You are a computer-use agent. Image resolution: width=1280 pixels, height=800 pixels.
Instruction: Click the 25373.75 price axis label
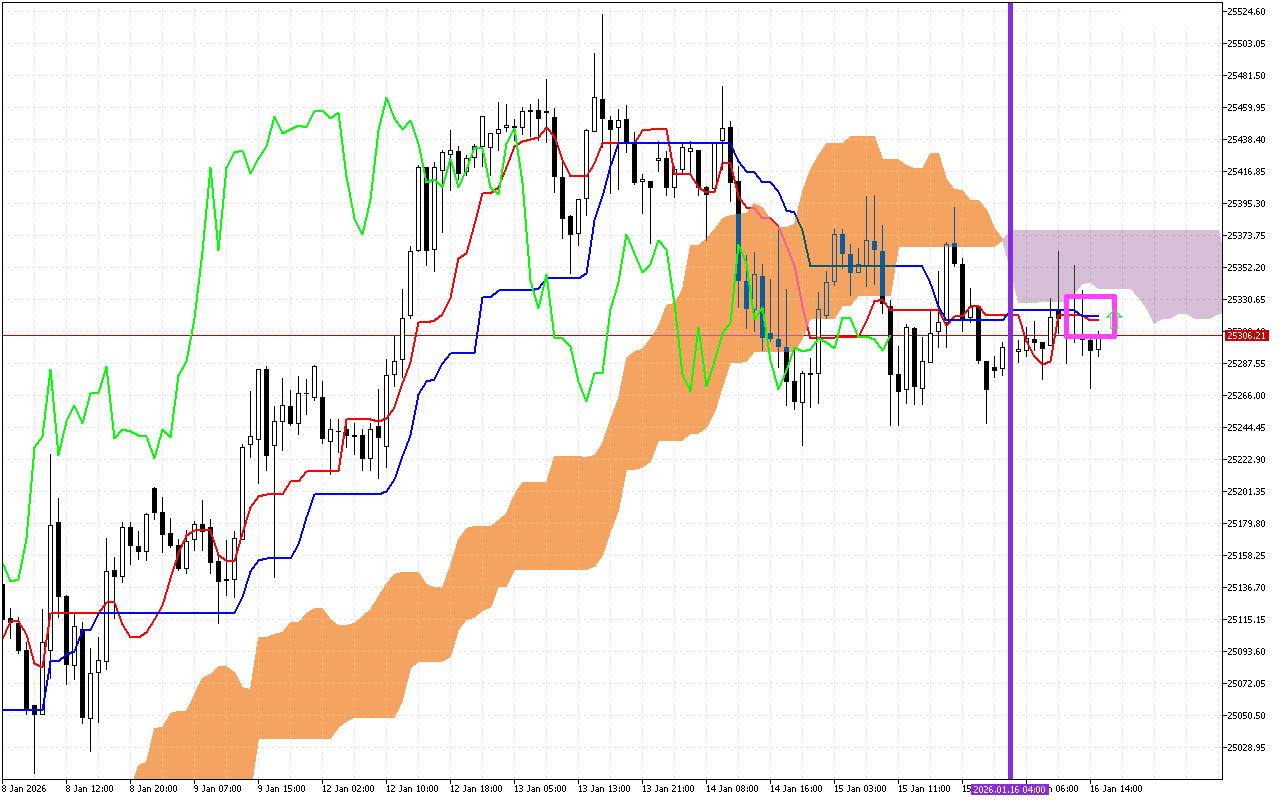click(x=1246, y=236)
